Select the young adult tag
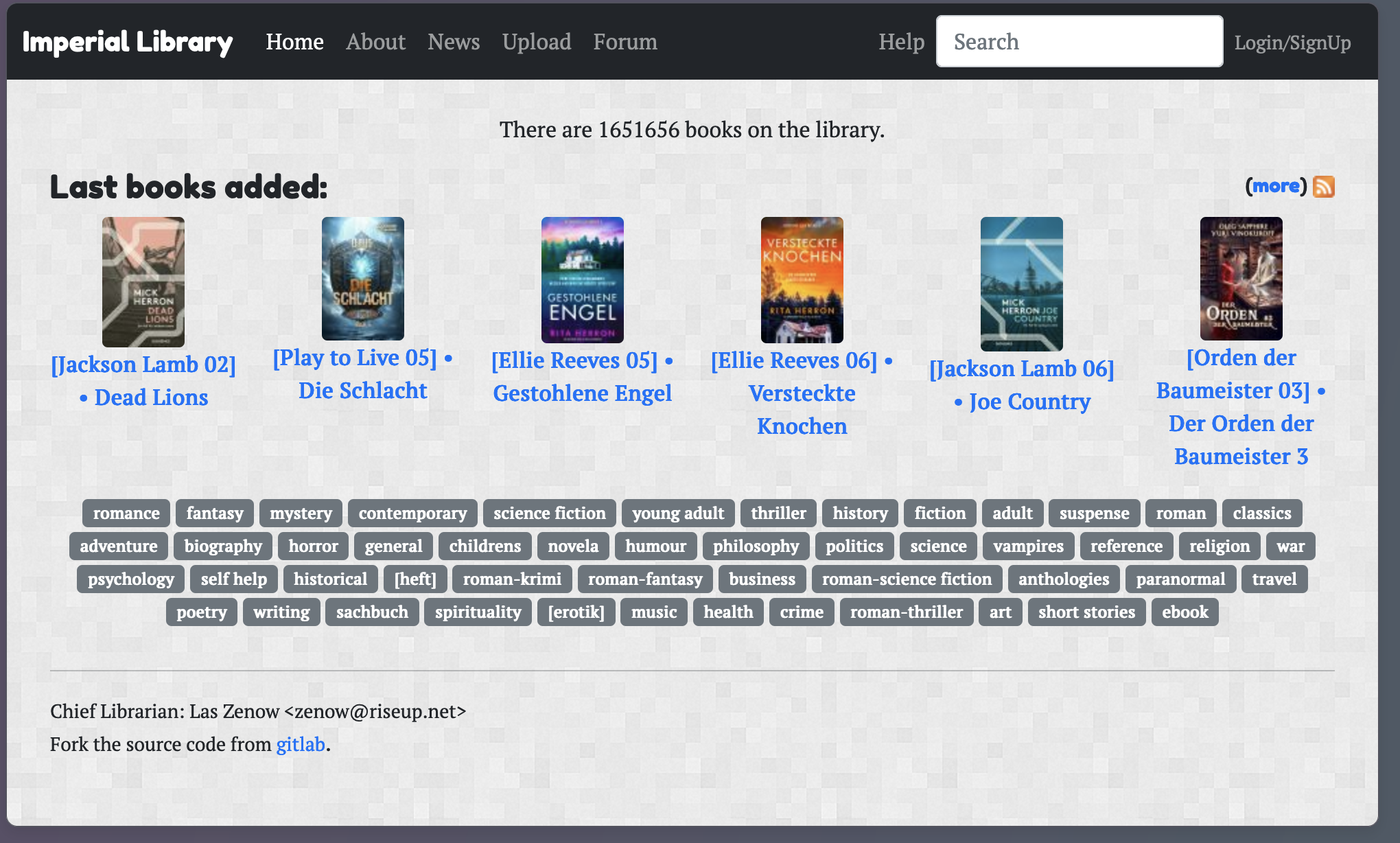The image size is (1400, 843). [678, 513]
